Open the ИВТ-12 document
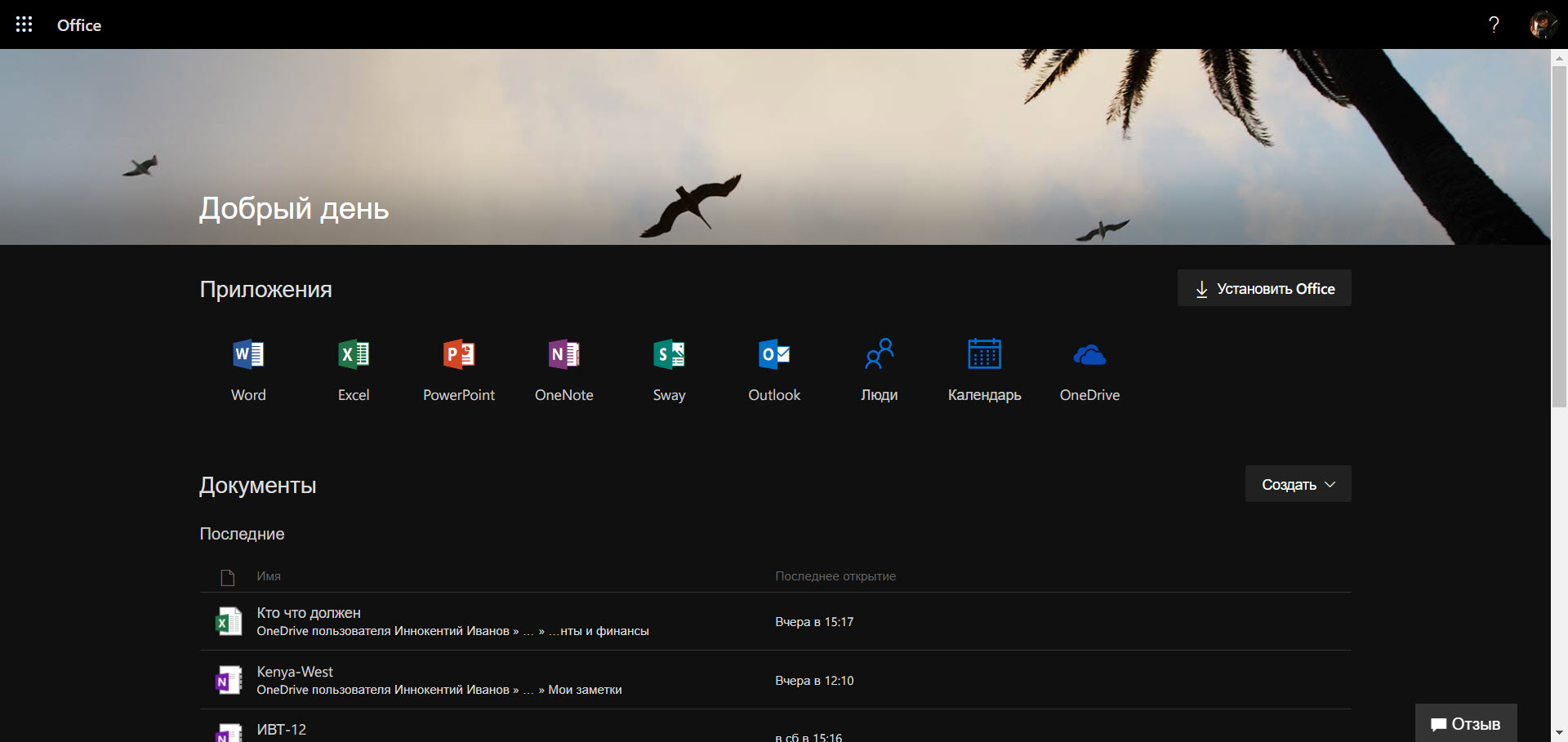This screenshot has width=1568, height=742. [x=281, y=729]
